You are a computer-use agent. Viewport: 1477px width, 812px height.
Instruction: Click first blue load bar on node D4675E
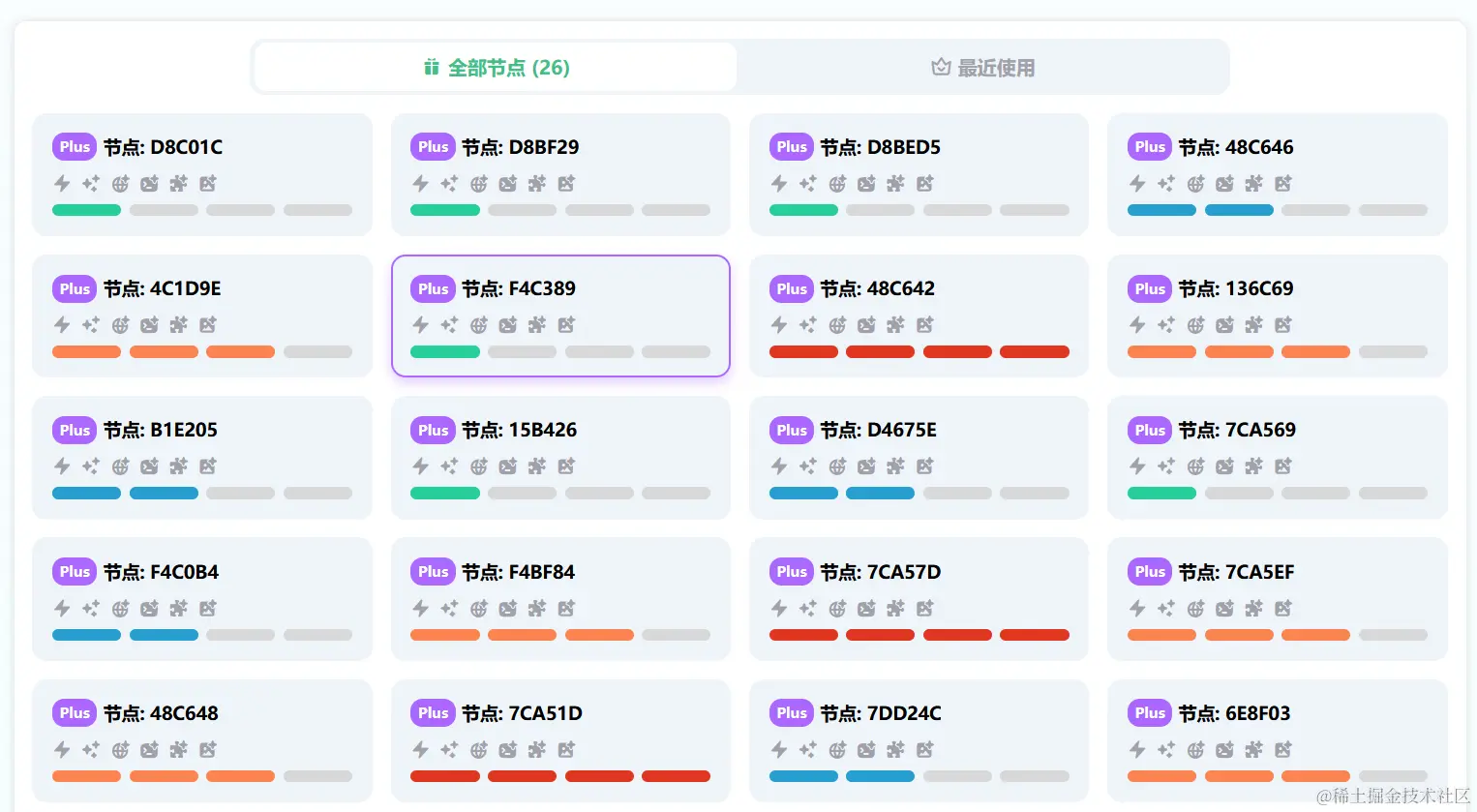click(x=803, y=494)
